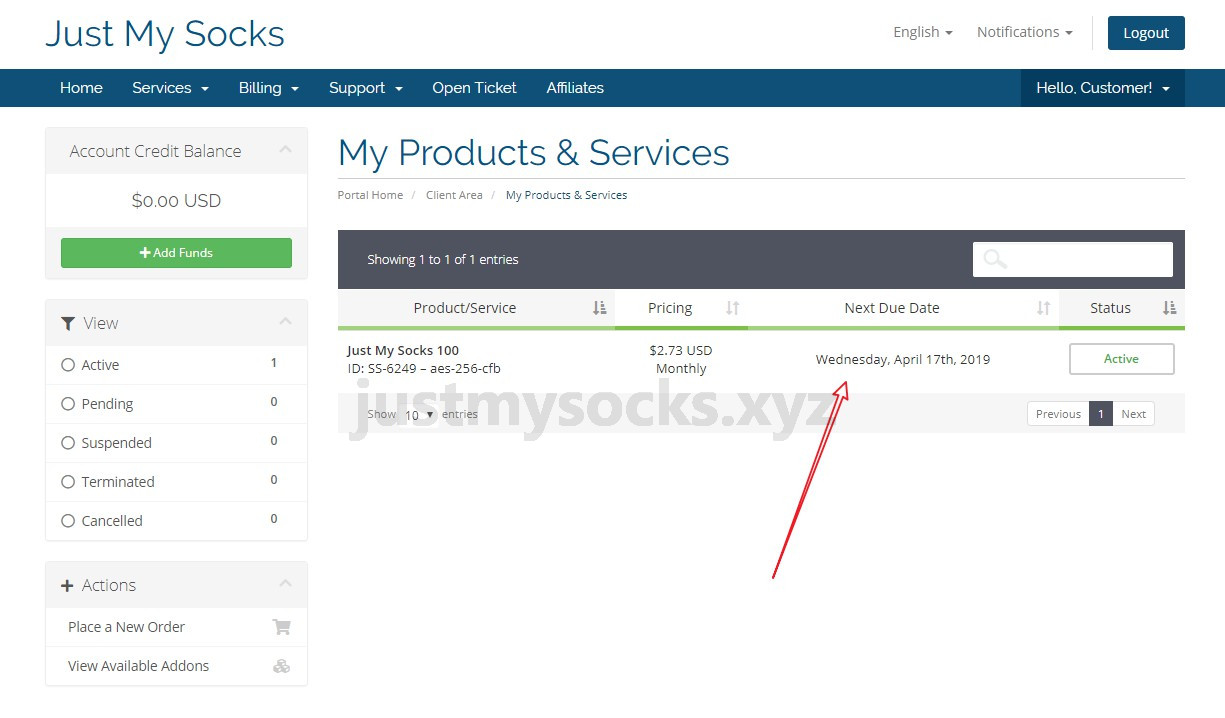Select the Pending filter radio button

(x=68, y=404)
